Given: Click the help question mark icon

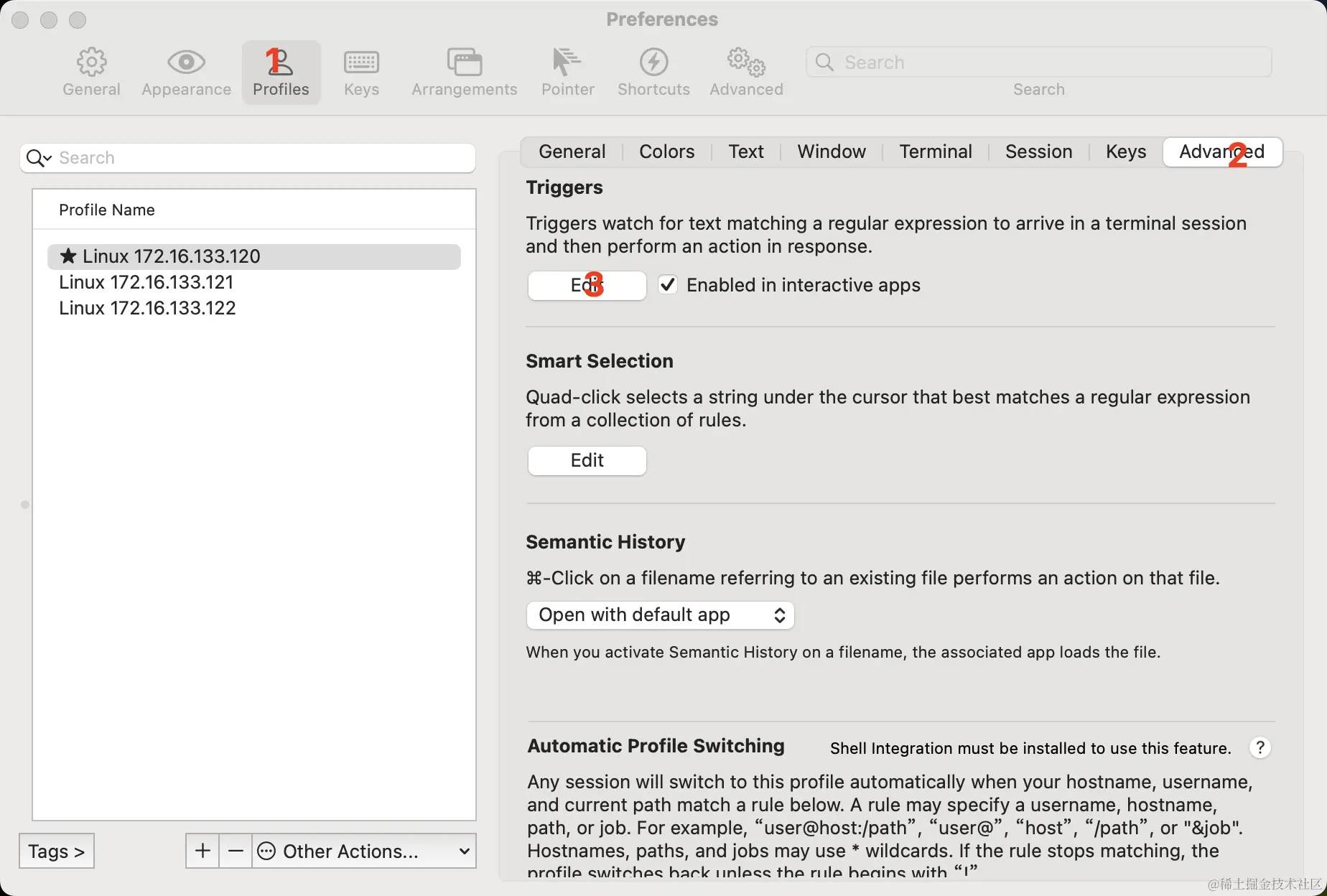Looking at the screenshot, I should coord(1260,747).
